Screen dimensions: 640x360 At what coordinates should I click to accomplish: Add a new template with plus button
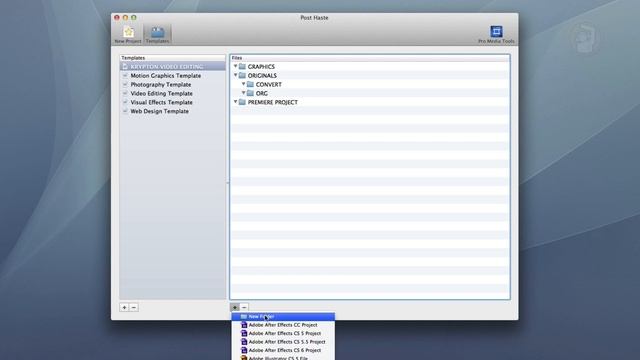pyautogui.click(x=124, y=307)
